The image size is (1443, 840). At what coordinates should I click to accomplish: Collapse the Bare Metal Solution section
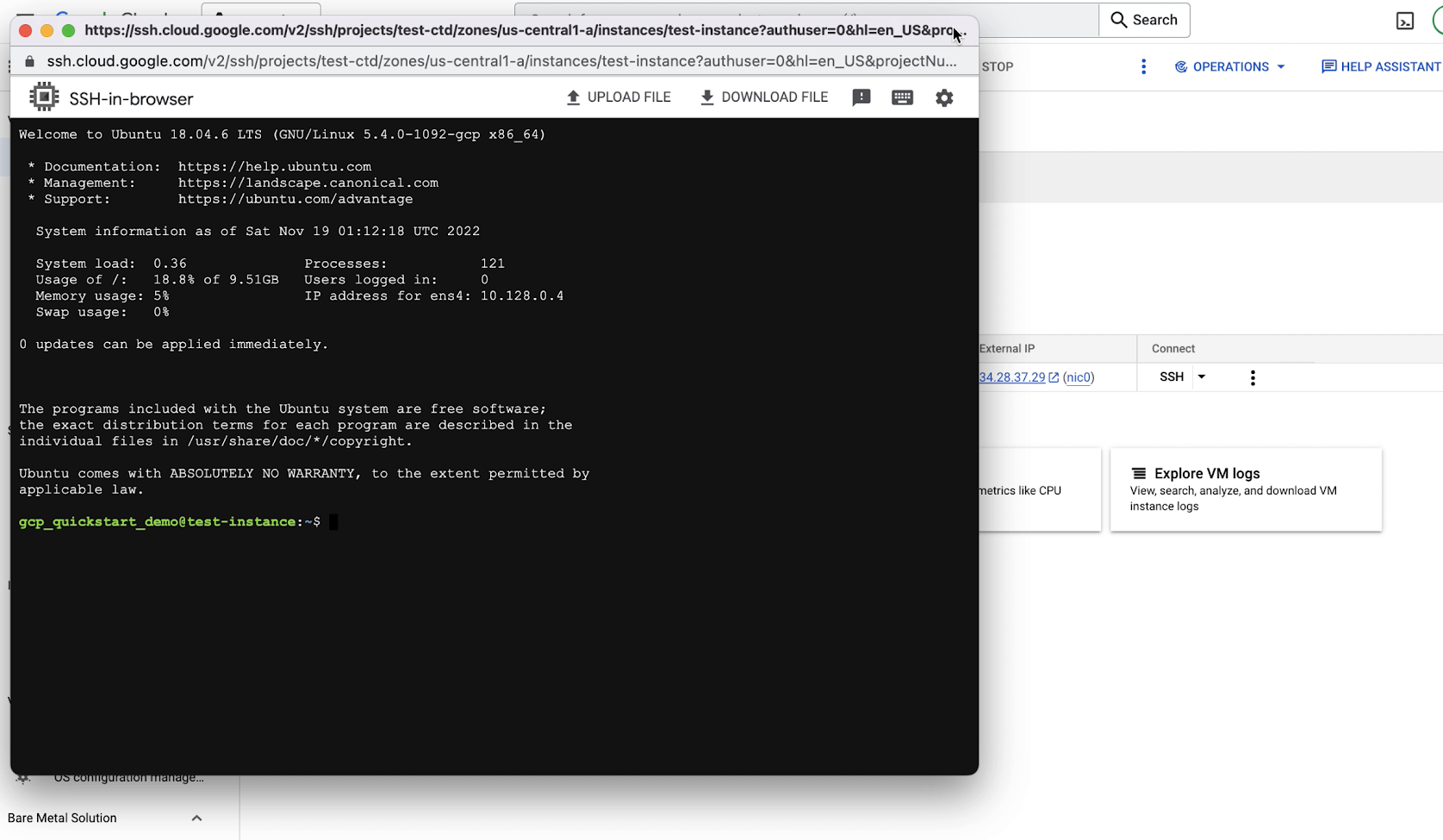[196, 818]
